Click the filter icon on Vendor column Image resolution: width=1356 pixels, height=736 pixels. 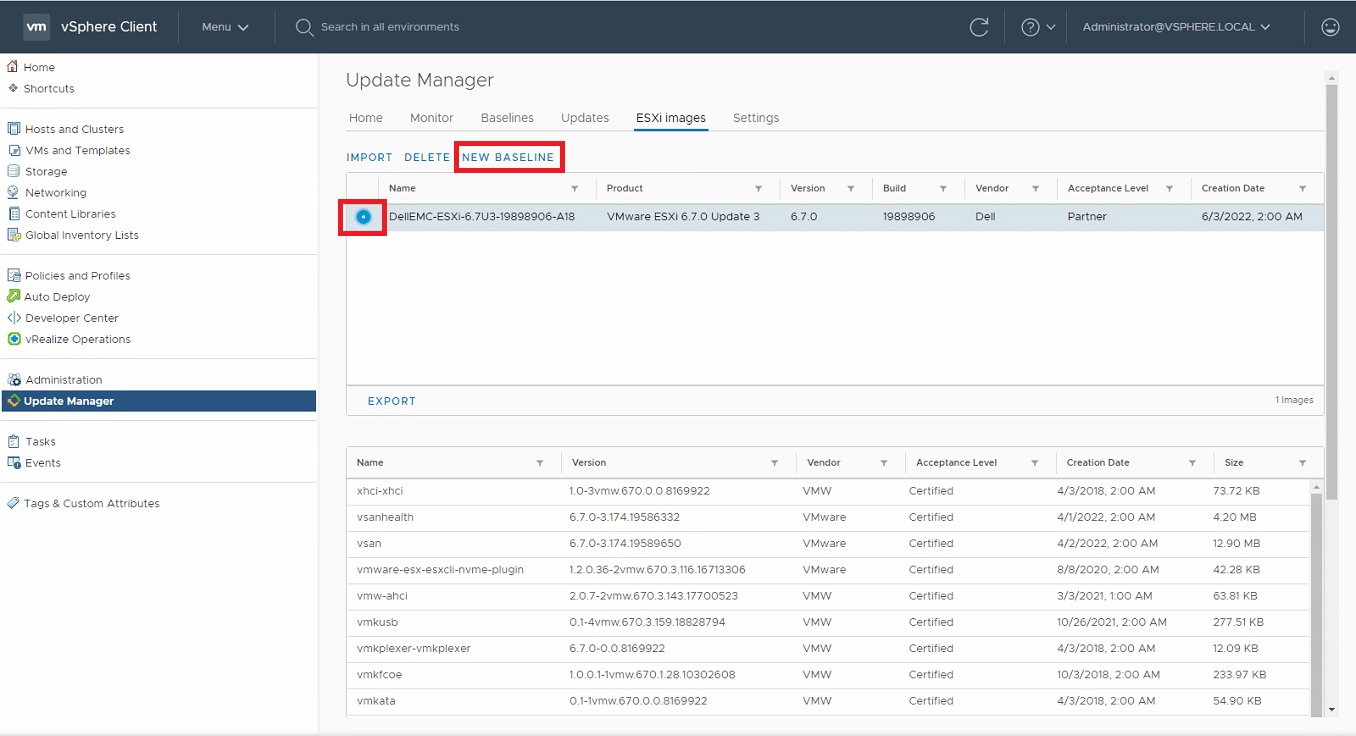coord(1036,188)
